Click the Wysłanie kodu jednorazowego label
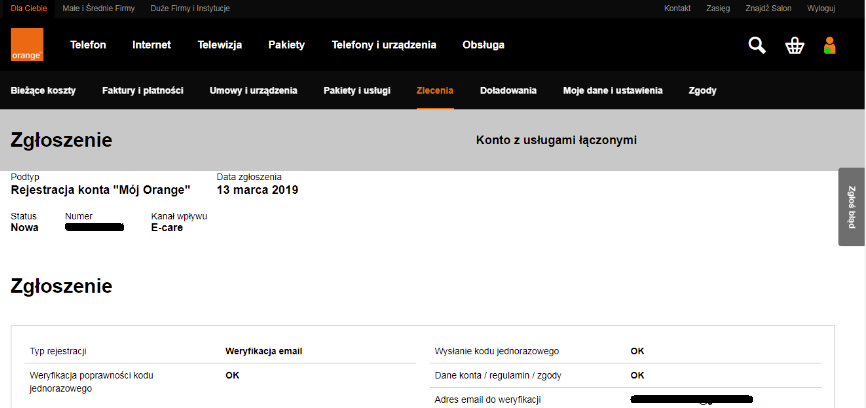Image resolution: width=866 pixels, height=408 pixels. (497, 351)
